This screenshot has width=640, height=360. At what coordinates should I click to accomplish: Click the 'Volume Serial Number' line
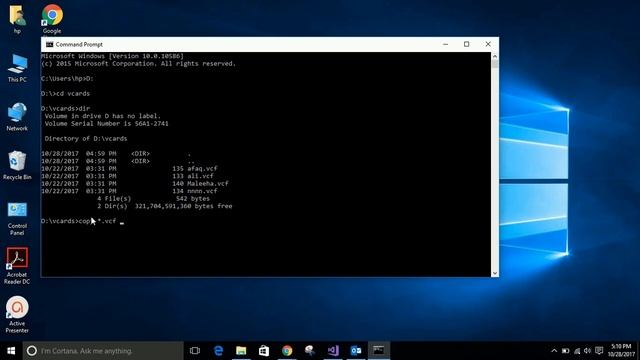point(107,124)
